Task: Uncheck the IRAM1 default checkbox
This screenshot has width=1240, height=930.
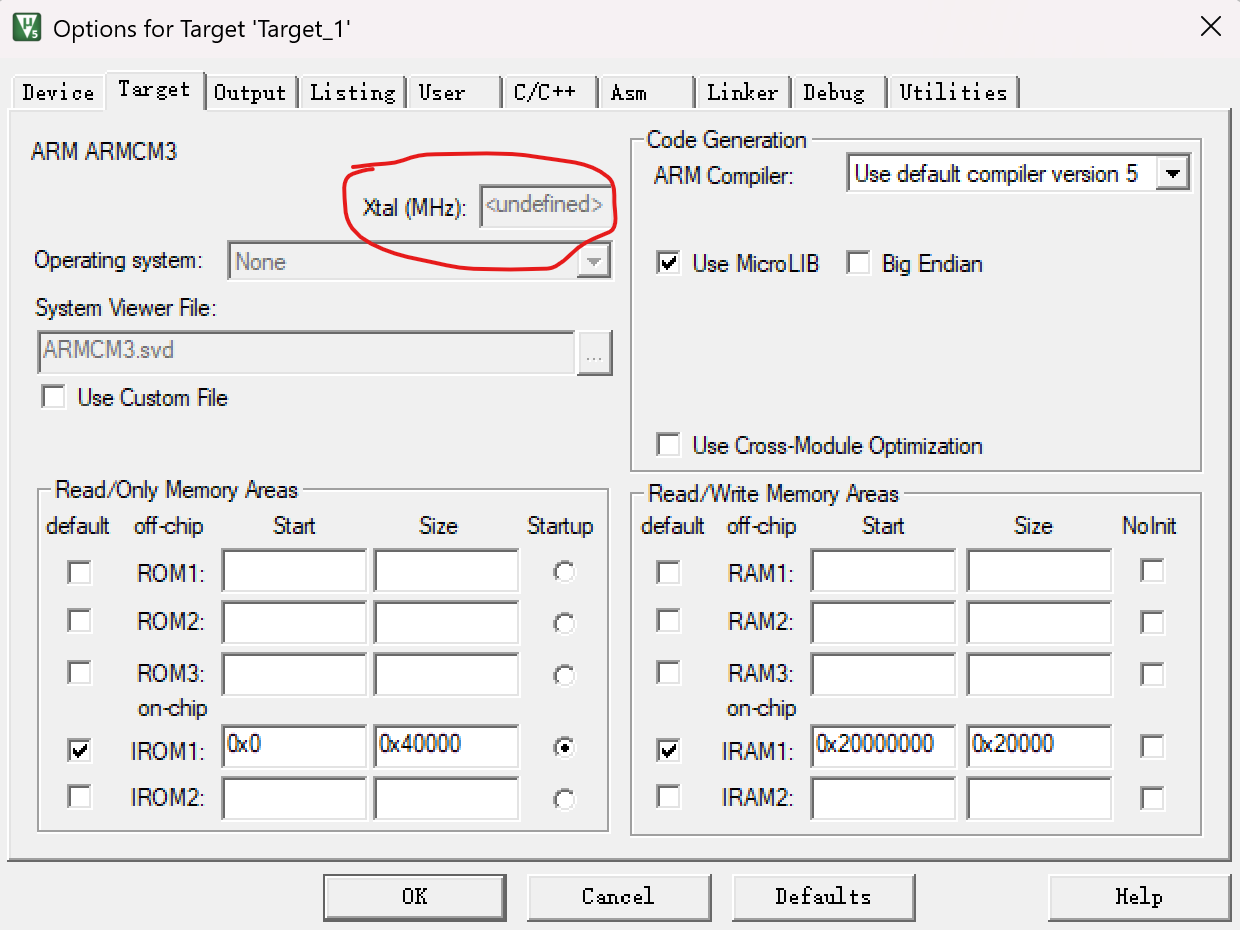Action: pos(668,749)
